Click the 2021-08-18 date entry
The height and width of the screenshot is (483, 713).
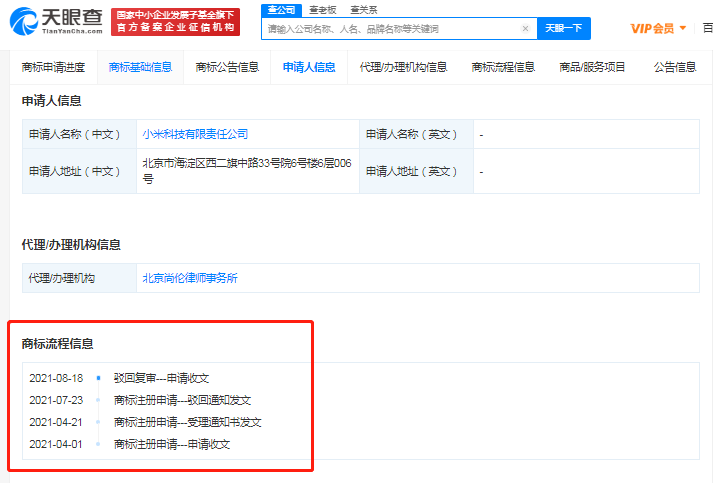56,378
